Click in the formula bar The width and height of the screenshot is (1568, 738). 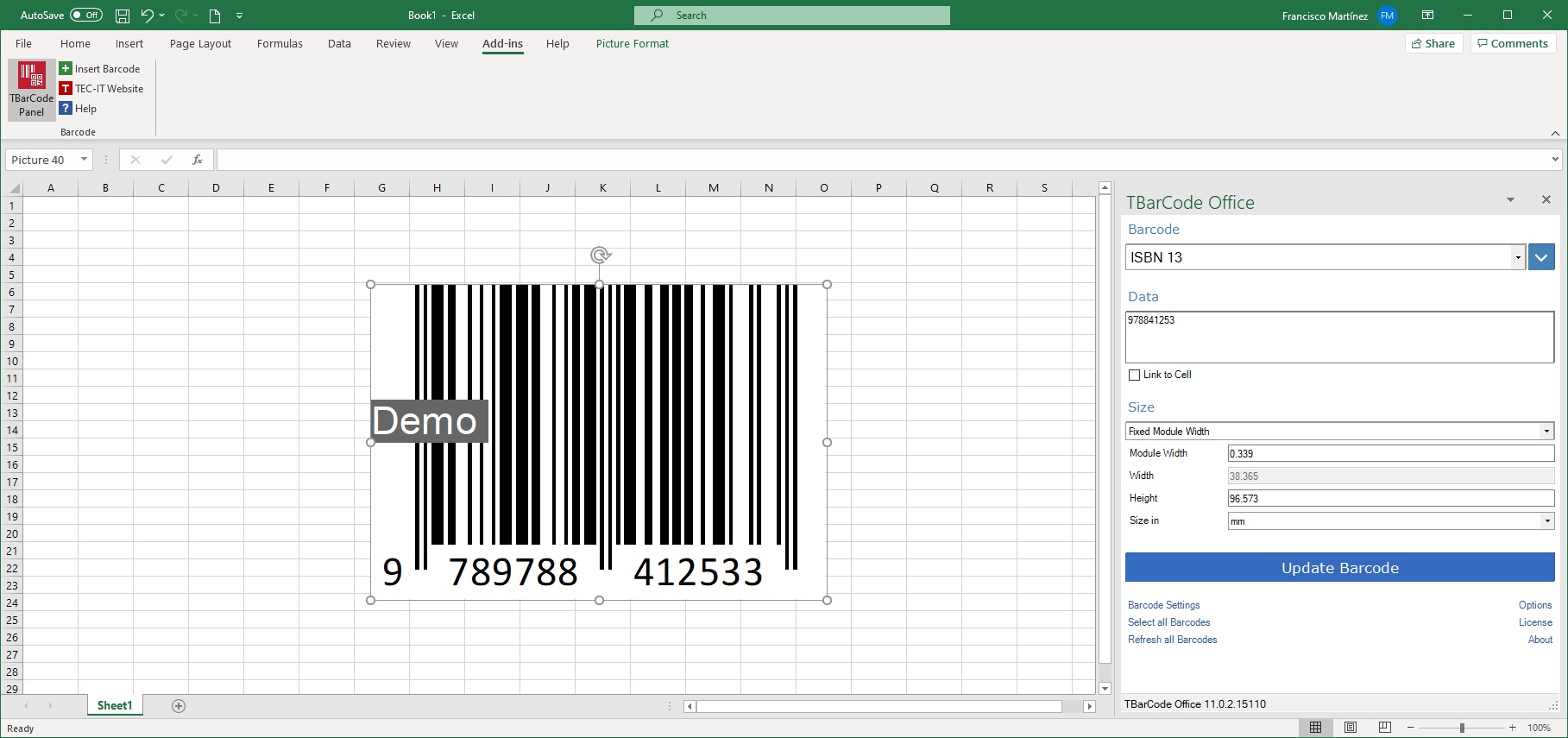882,160
